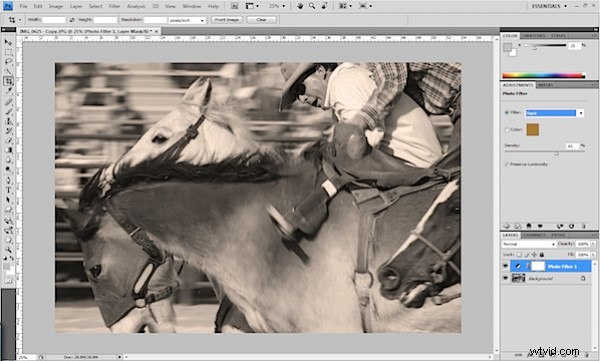600x361 pixels.
Task: Toggle lock transparent pixels
Action: click(x=519, y=255)
